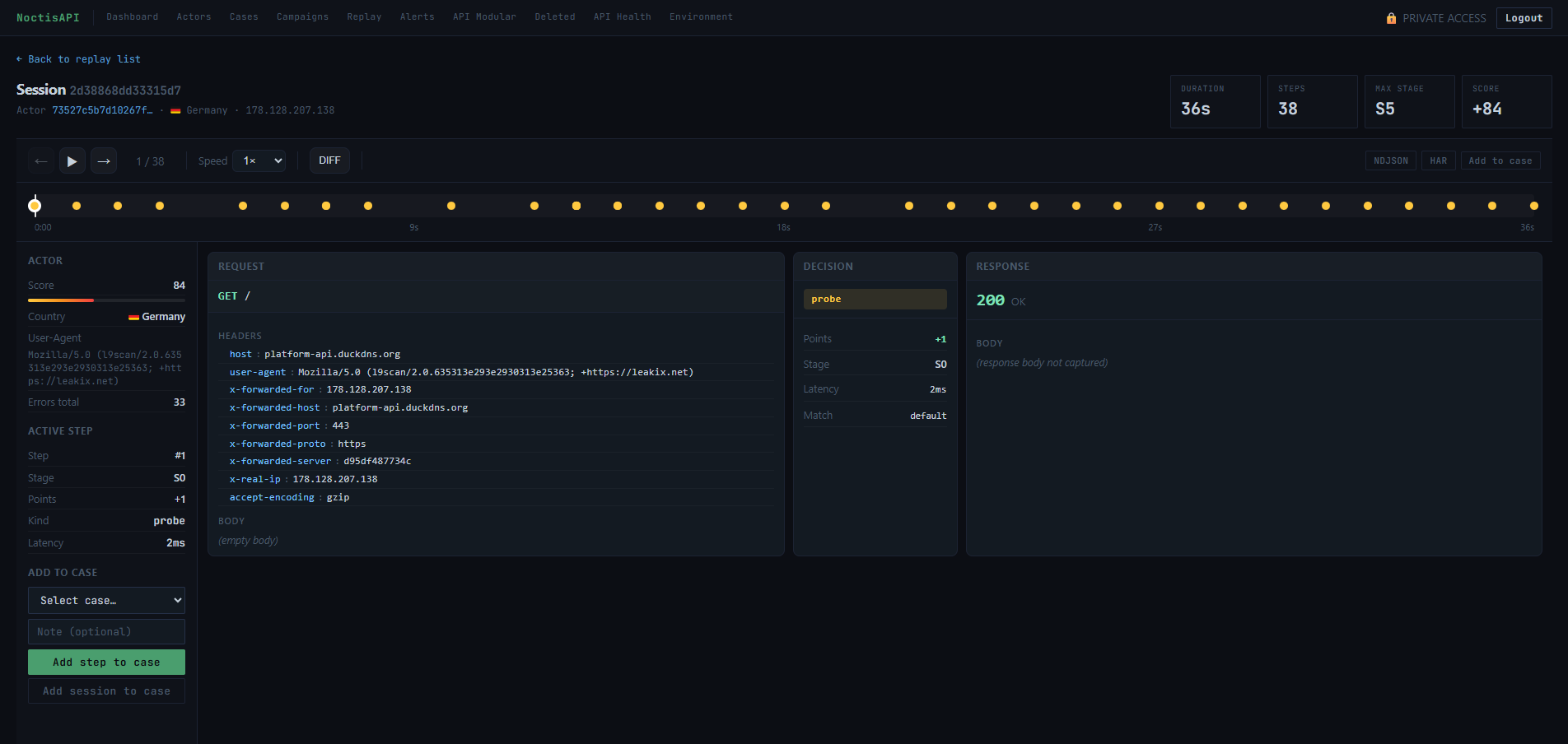Click Add to case in the toolbar
Viewport: 1568px width, 744px height.
(1500, 160)
